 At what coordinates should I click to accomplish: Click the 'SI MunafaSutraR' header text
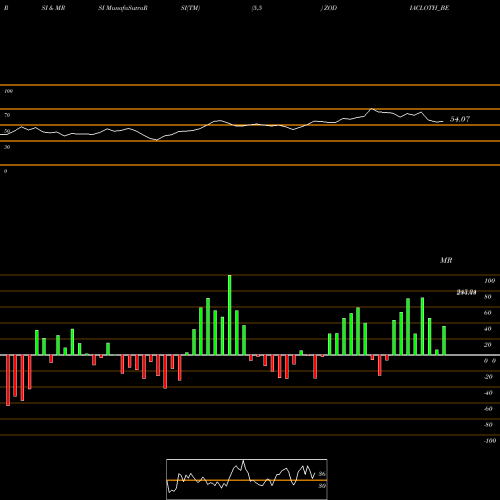123,8
